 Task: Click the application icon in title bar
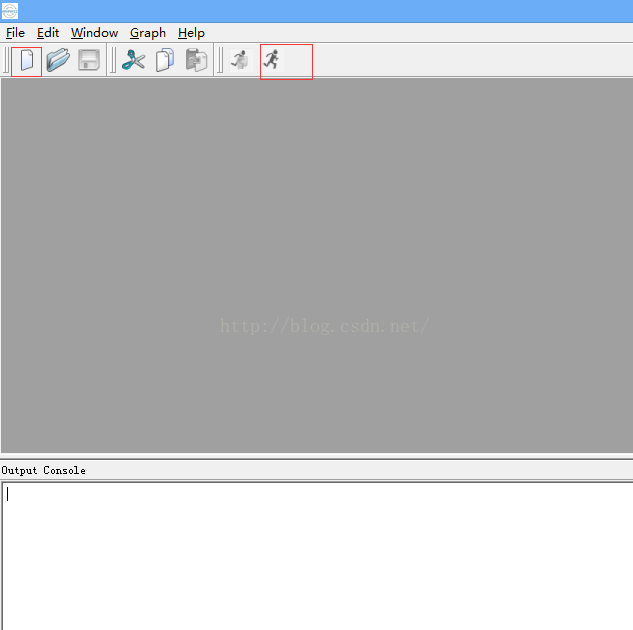click(10, 11)
